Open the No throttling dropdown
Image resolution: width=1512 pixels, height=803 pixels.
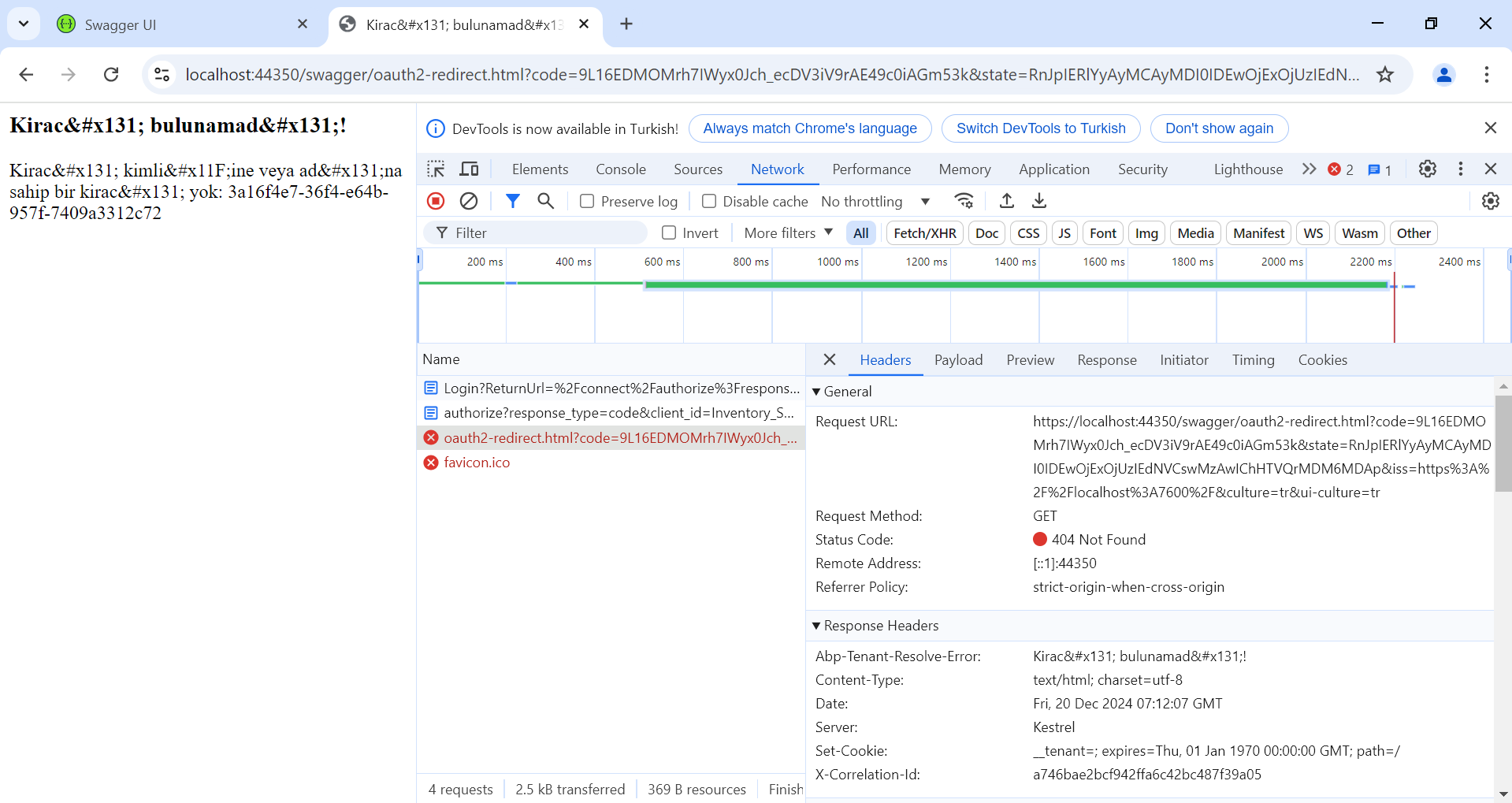(x=875, y=201)
